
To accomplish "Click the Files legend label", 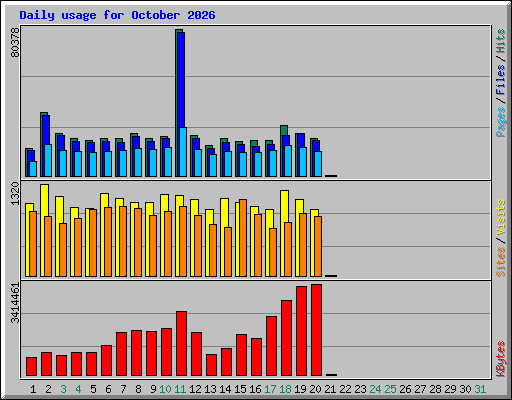I will click(x=500, y=80).
